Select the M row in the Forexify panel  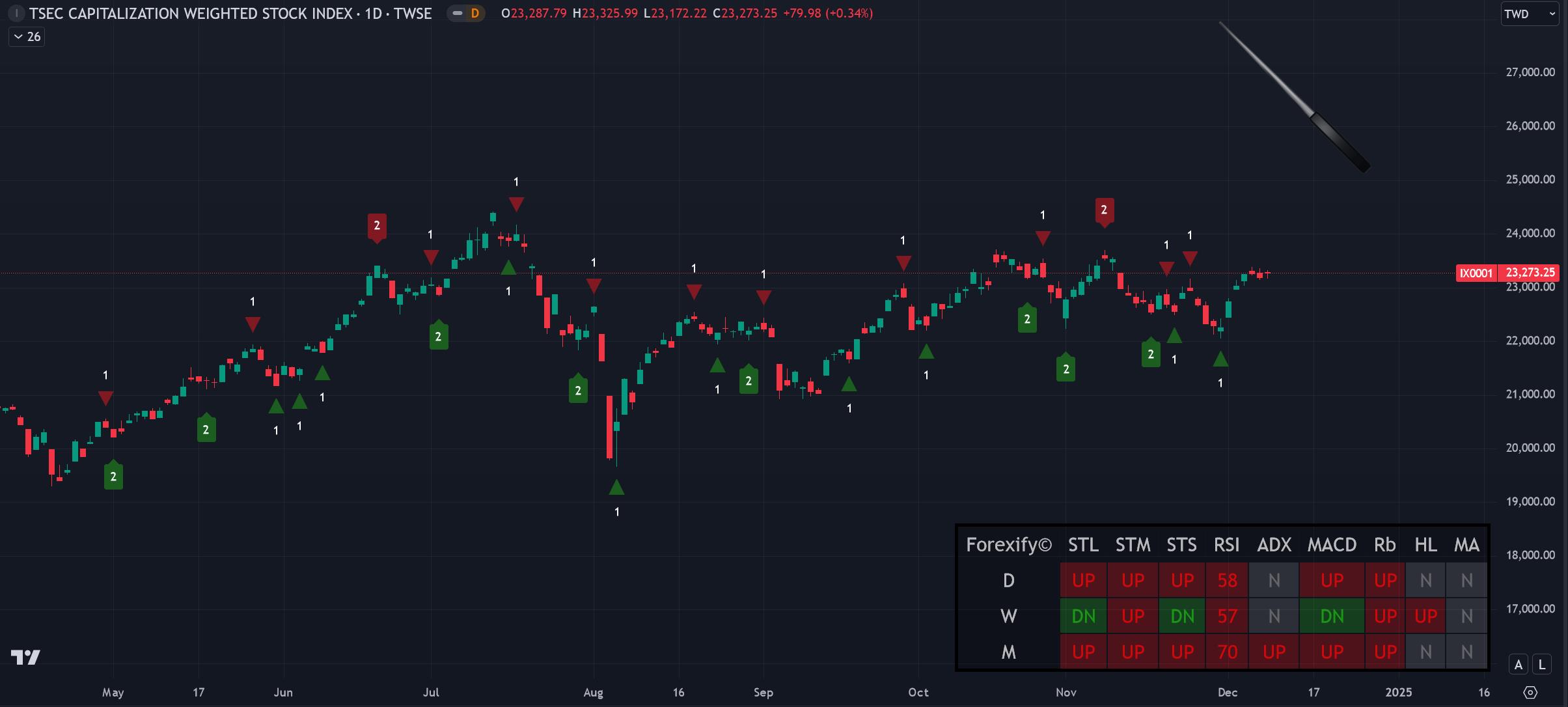[x=1009, y=651]
